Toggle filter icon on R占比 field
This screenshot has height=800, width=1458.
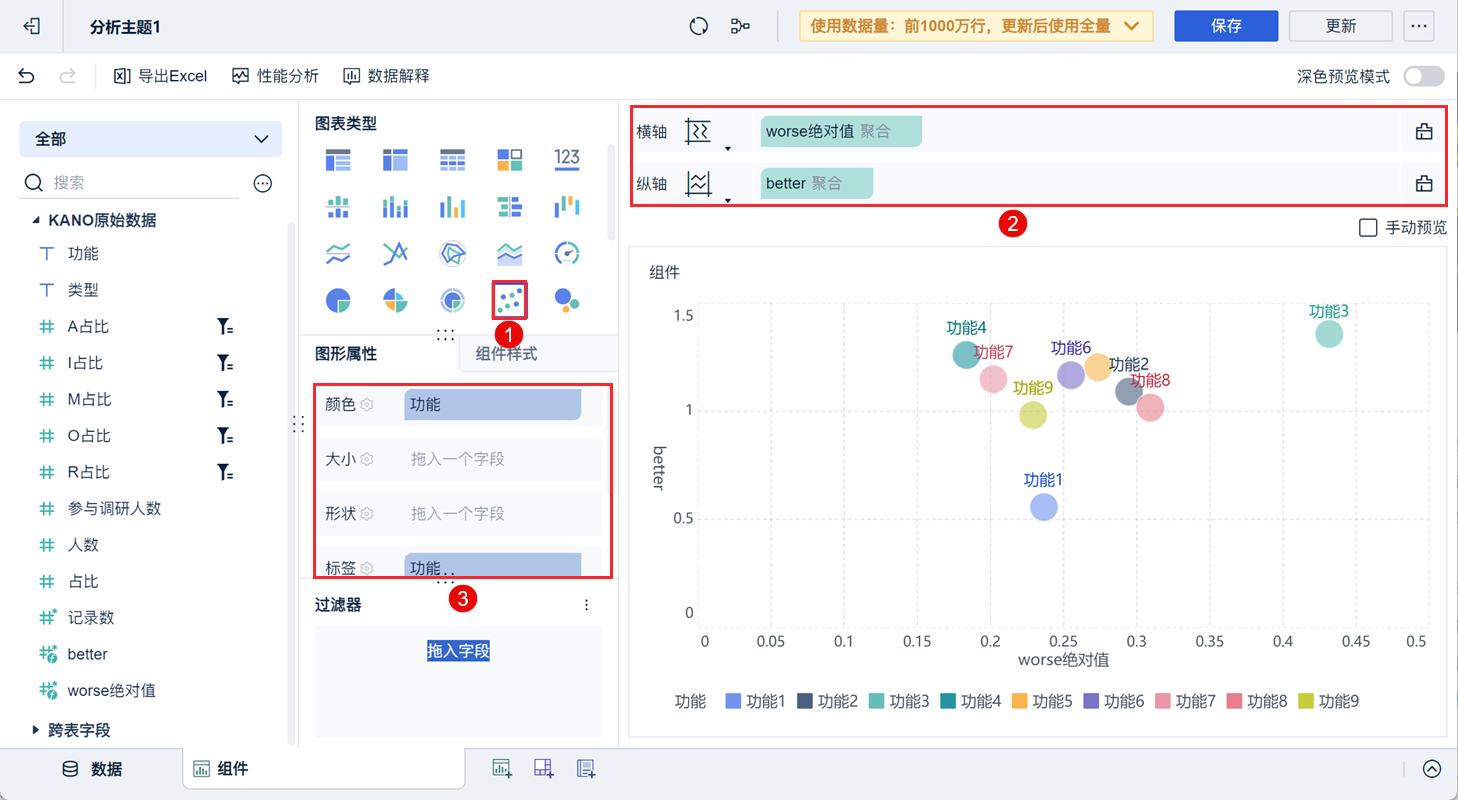click(225, 472)
